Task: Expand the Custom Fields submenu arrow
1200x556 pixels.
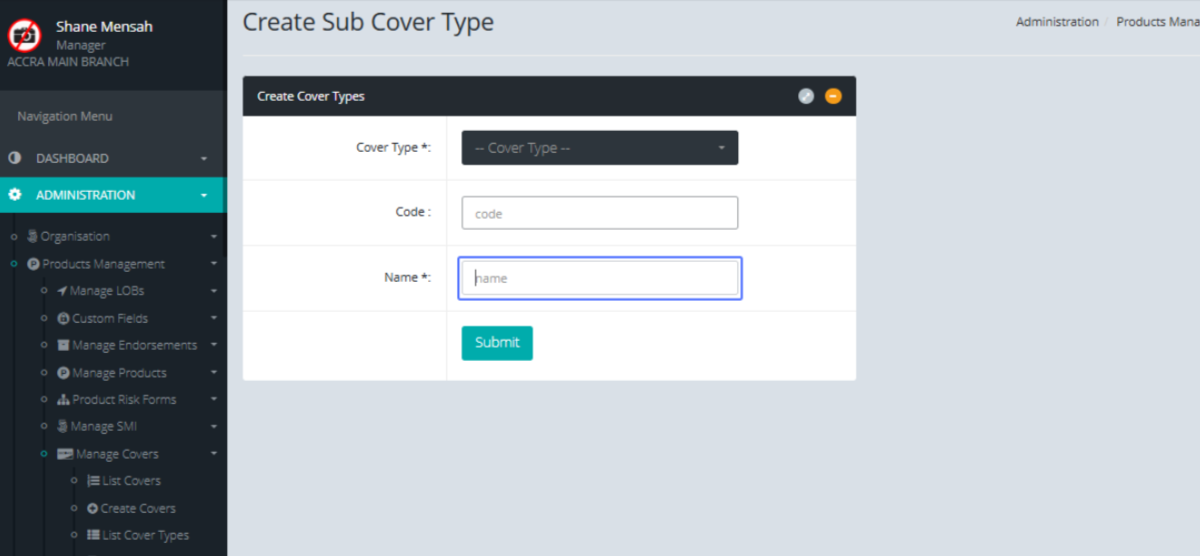Action: click(x=213, y=318)
